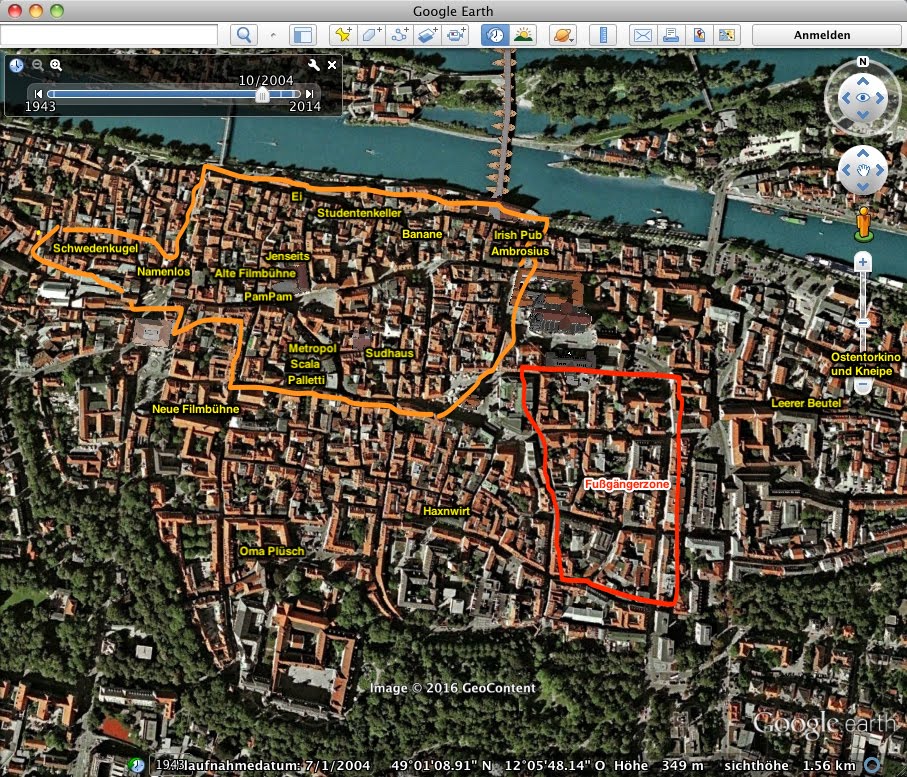
Task: Zoom in with the plus button
Action: click(x=862, y=262)
